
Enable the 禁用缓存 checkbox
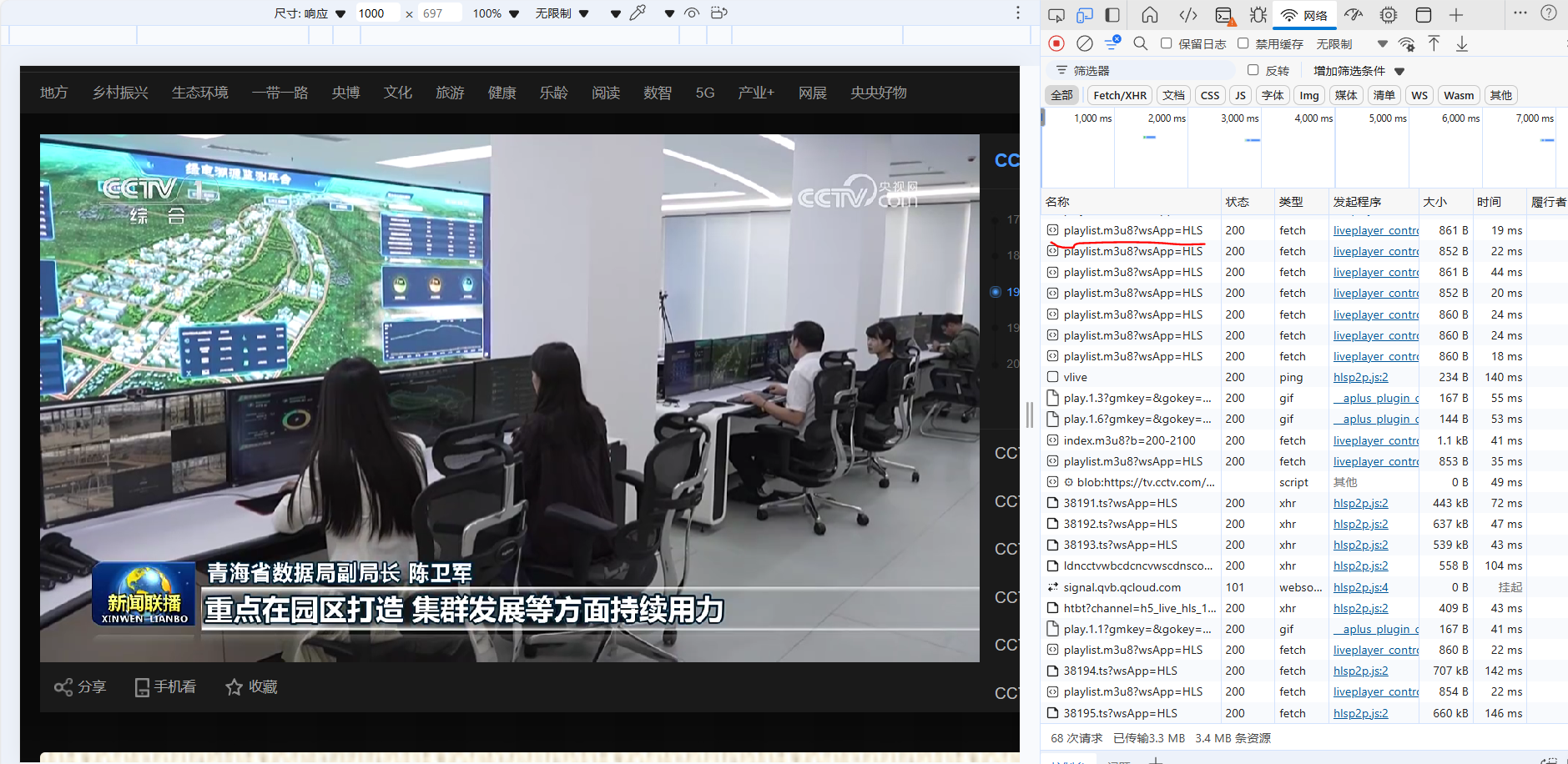[x=1243, y=43]
